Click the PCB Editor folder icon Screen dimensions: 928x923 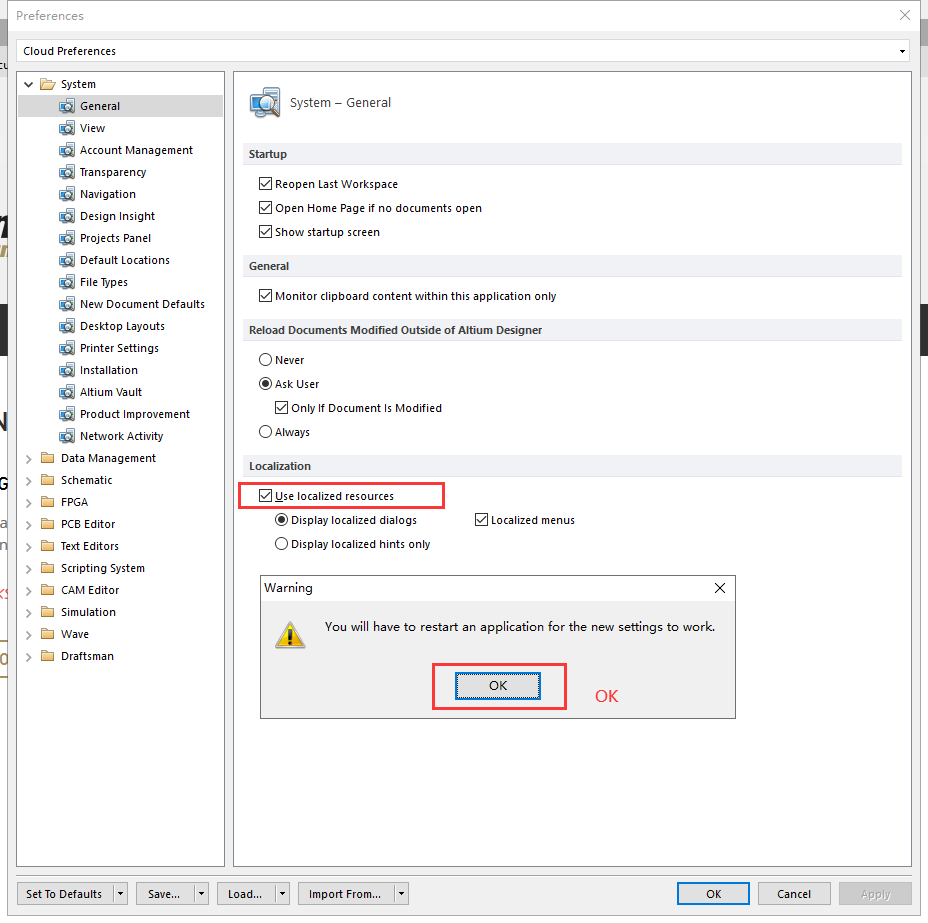(47, 524)
